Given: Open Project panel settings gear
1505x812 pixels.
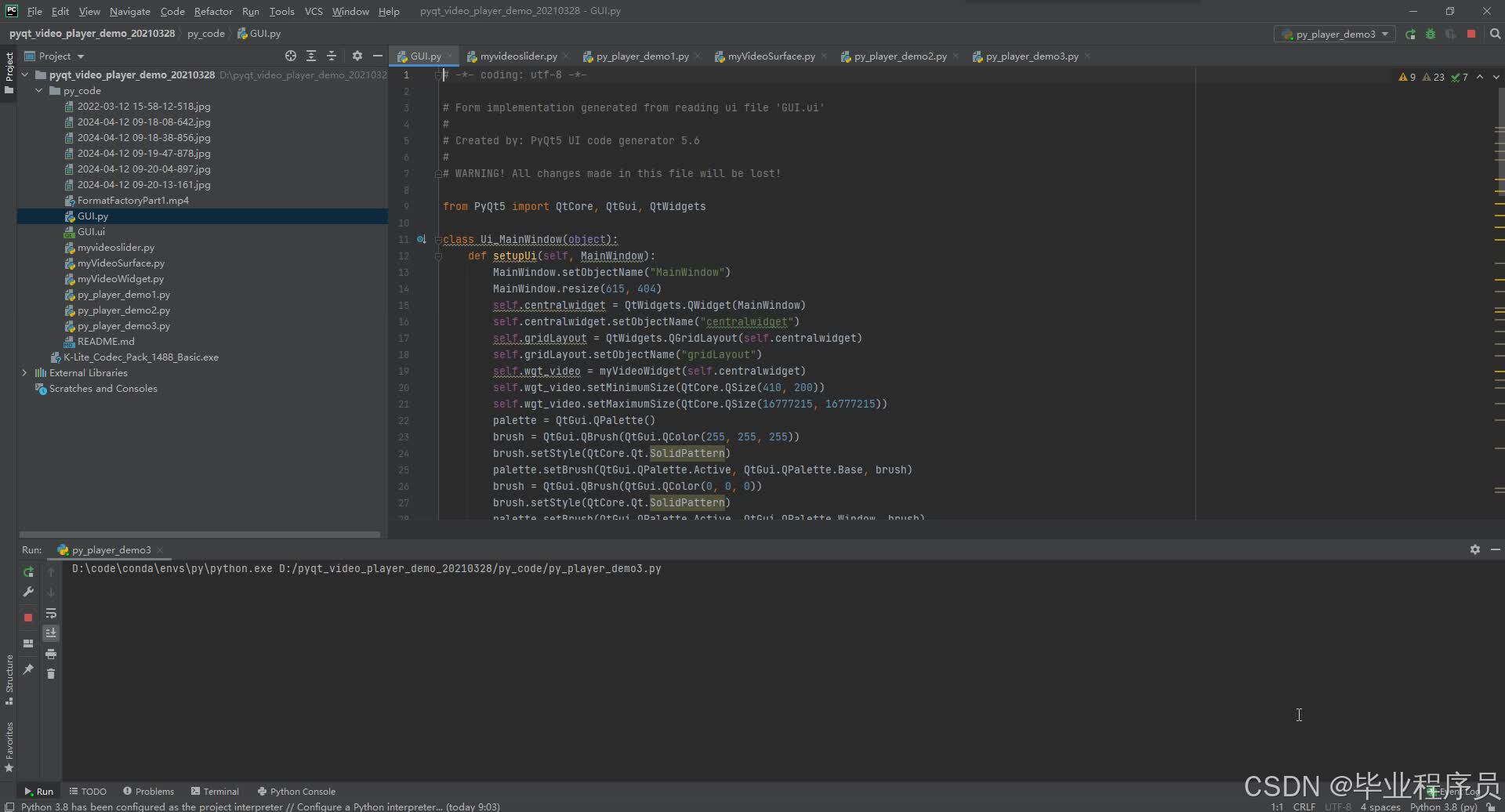Looking at the screenshot, I should [x=357, y=56].
